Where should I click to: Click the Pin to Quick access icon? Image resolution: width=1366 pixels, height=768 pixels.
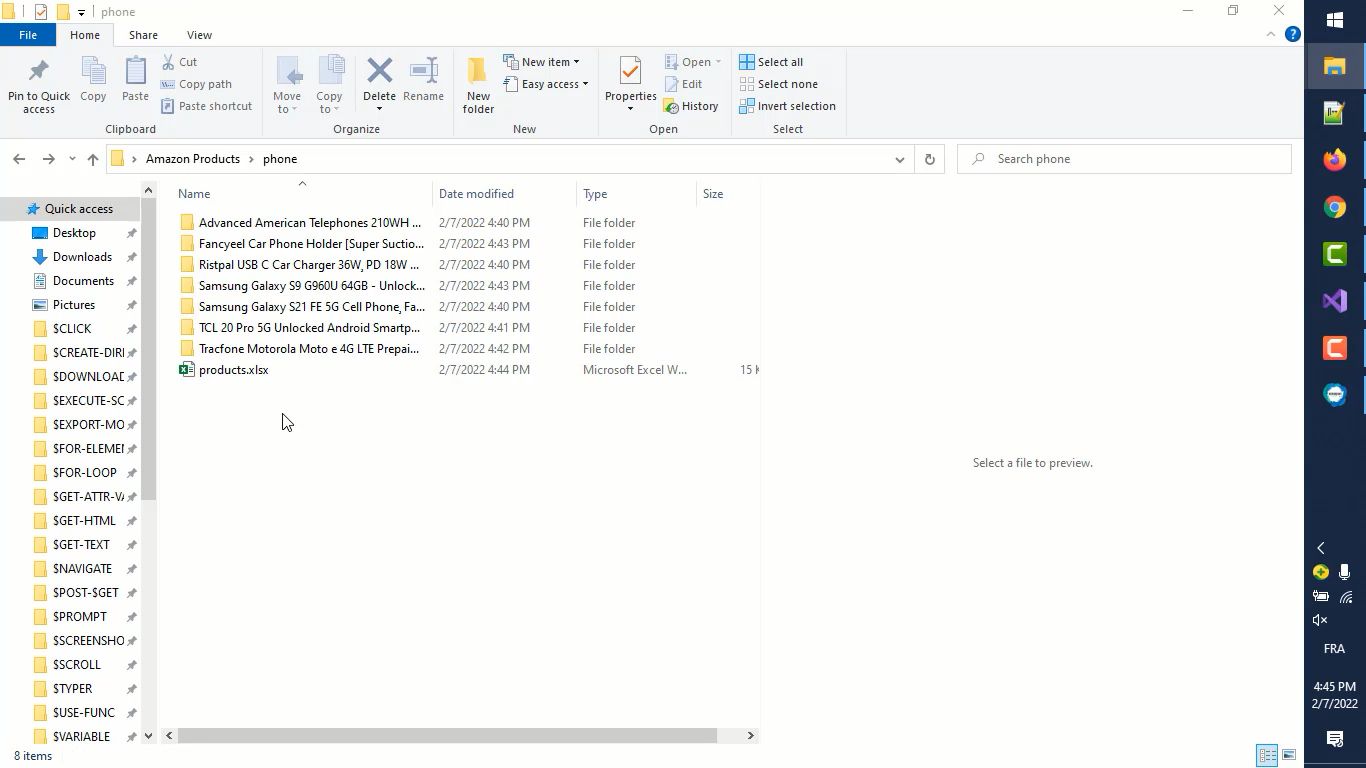tap(39, 72)
